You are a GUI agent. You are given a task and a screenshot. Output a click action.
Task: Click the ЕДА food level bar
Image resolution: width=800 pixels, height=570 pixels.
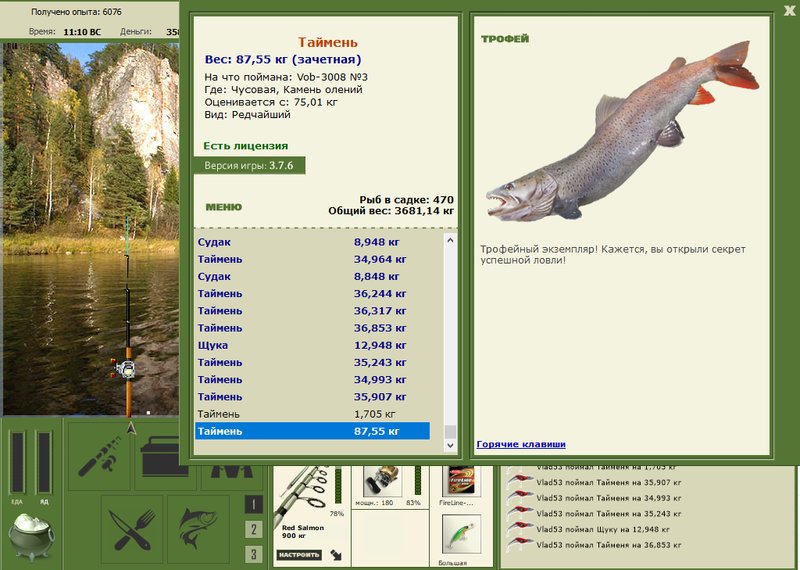click(17, 463)
